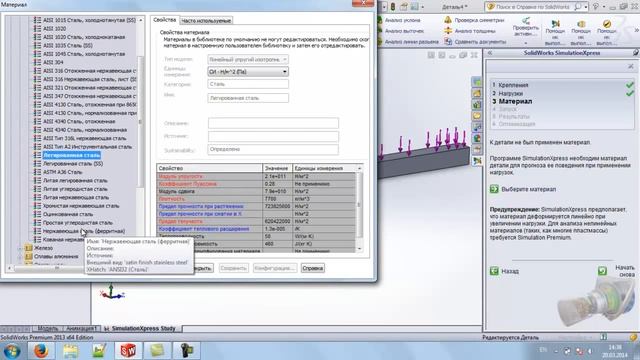Pick 'Литая легированная сталь' material
Viewport: 640px width, 360px height.
click(x=75, y=180)
